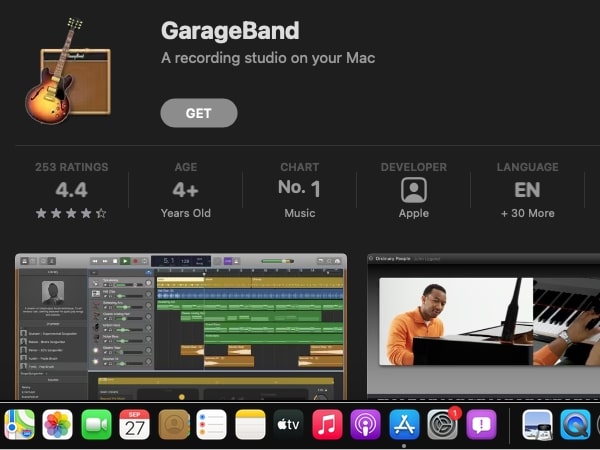Image resolution: width=600 pixels, height=450 pixels.
Task: Click the five-star rating row
Action: point(71,213)
